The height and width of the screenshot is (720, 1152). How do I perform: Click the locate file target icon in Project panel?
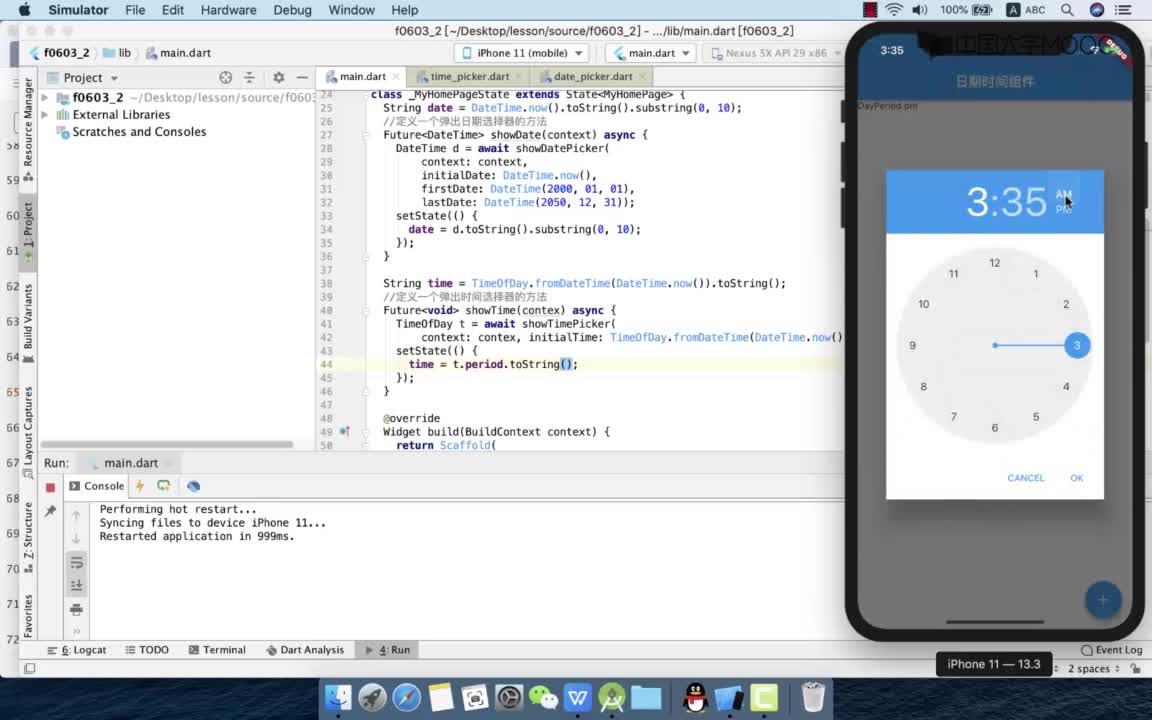pos(226,77)
